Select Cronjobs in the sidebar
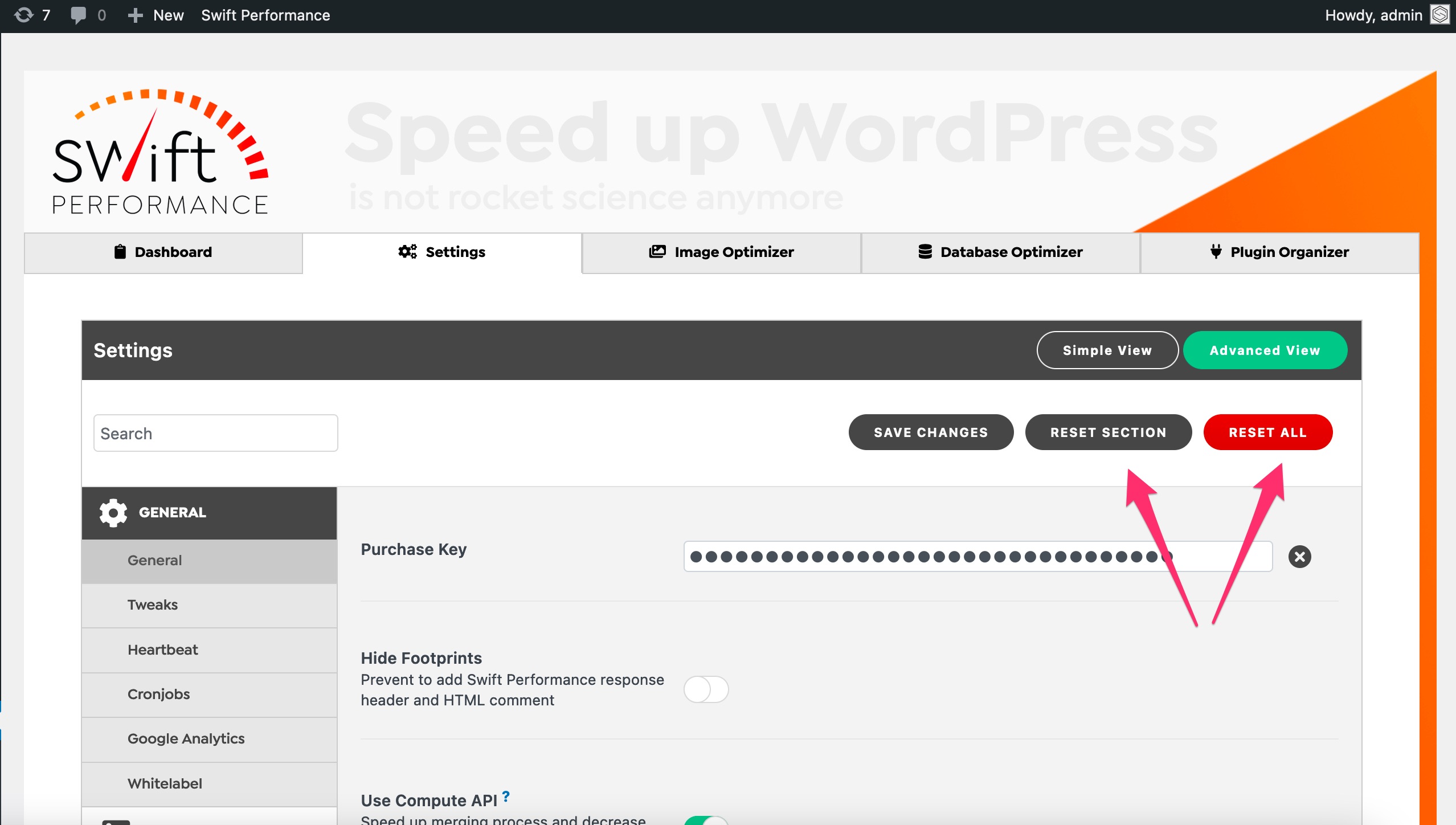Viewport: 1456px width, 825px height. (x=210, y=695)
